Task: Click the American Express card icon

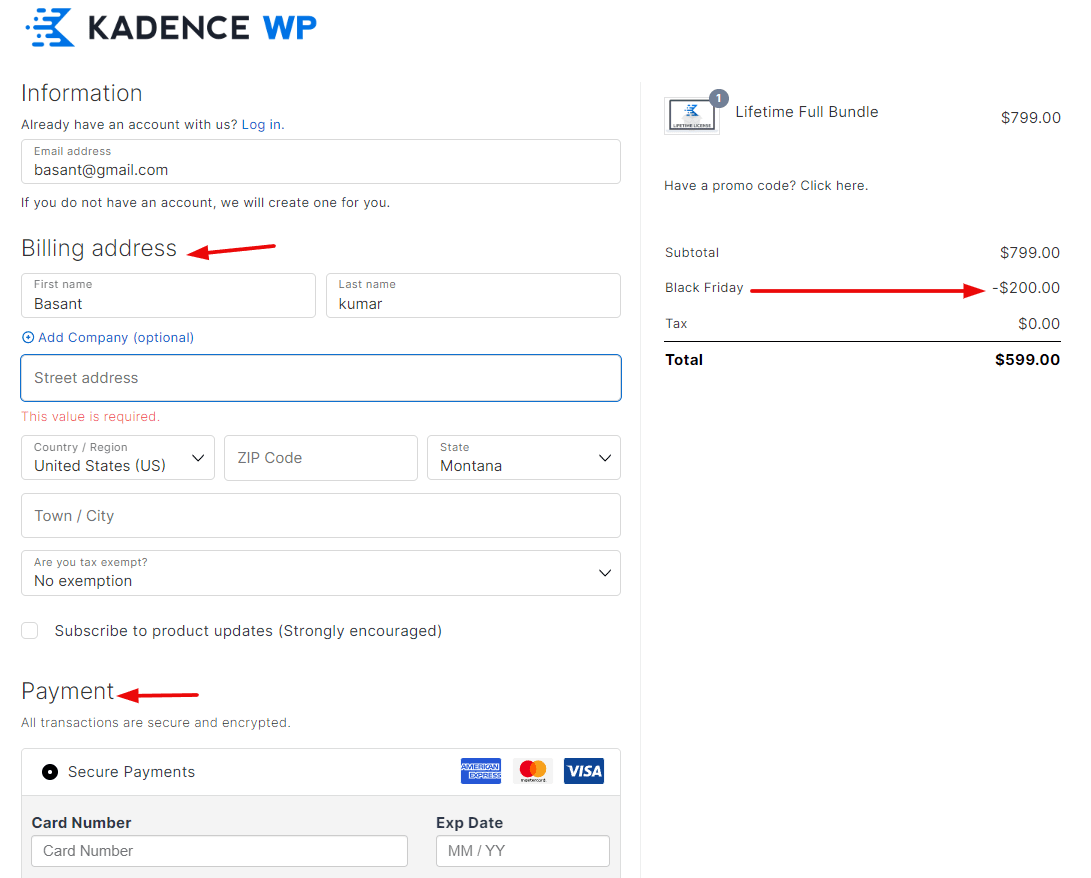Action: tap(480, 771)
